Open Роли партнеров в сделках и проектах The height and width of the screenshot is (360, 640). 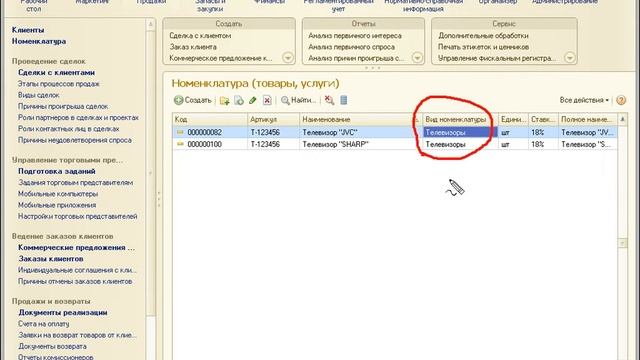(78, 118)
